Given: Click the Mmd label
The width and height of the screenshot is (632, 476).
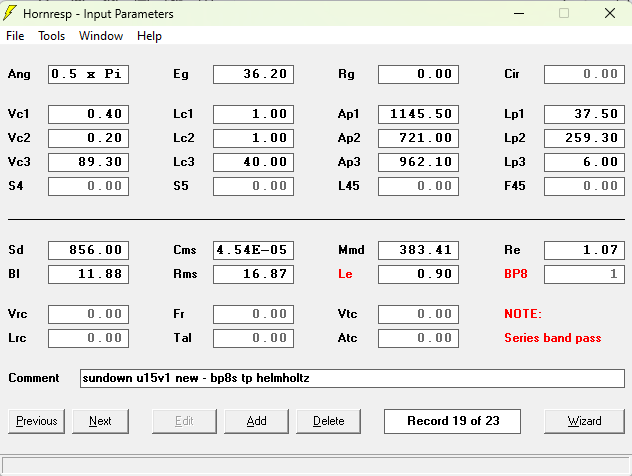Looking at the screenshot, I should (351, 250).
